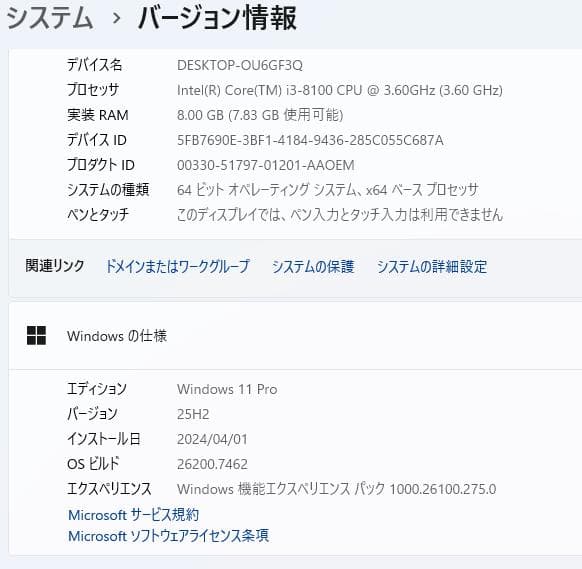Click the デバイス名 label
The image size is (582, 569).
pyautogui.click(x=94, y=65)
